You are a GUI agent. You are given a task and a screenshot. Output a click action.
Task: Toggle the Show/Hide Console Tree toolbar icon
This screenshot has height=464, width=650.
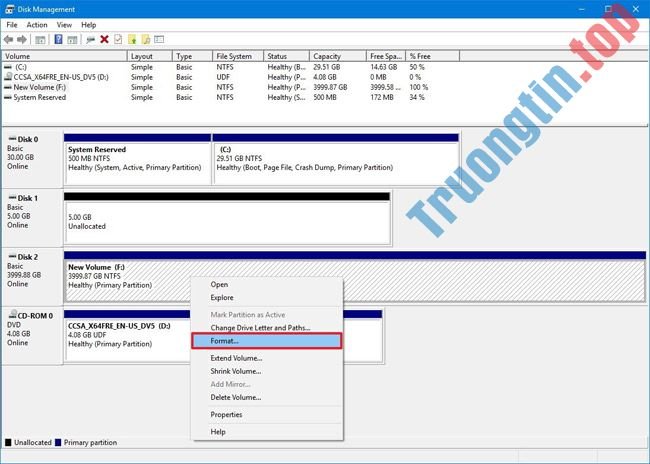pyautogui.click(x=40, y=40)
